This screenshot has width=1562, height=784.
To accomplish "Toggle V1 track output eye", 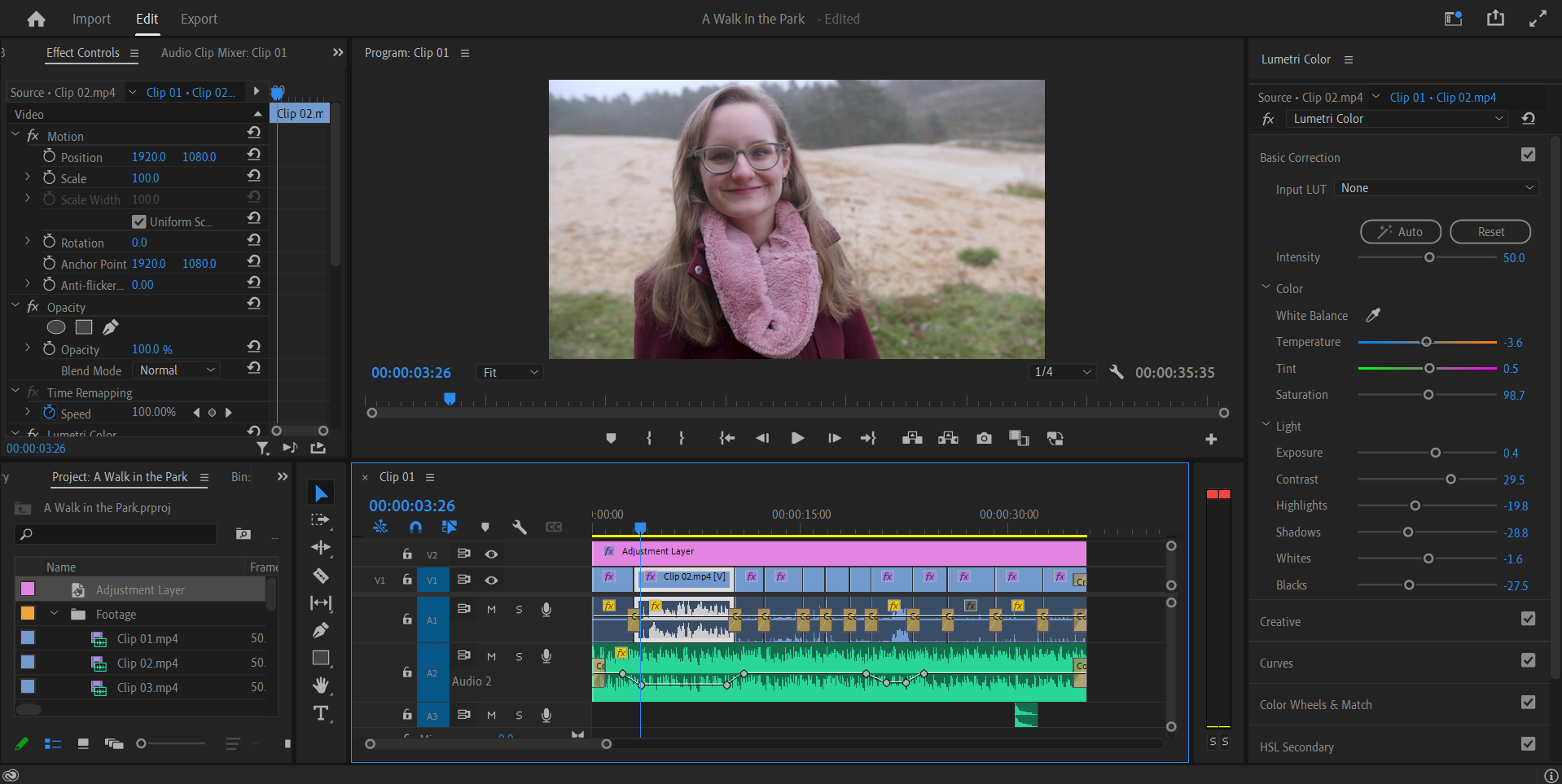I will (x=491, y=580).
